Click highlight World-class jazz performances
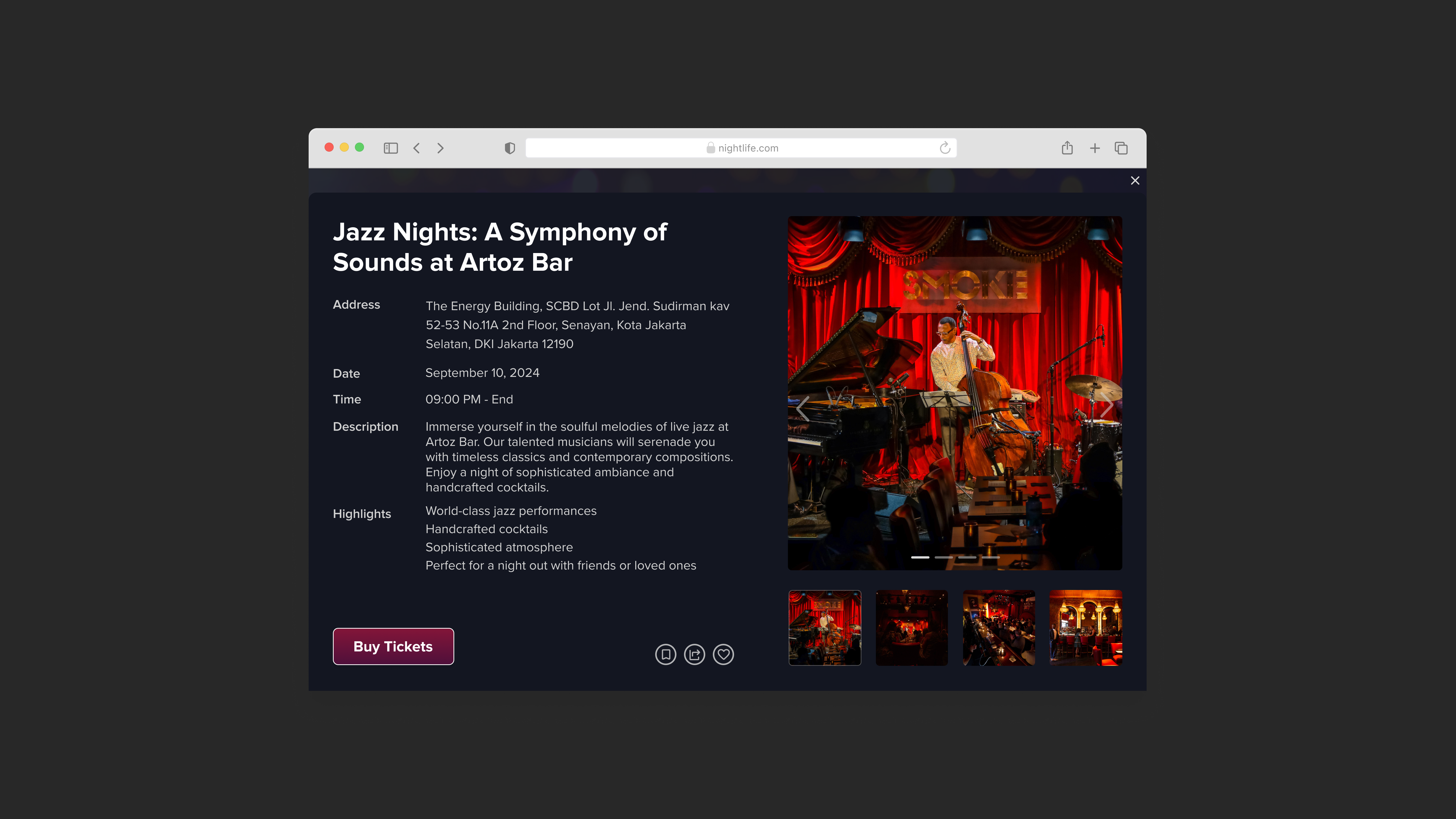 pos(511,511)
